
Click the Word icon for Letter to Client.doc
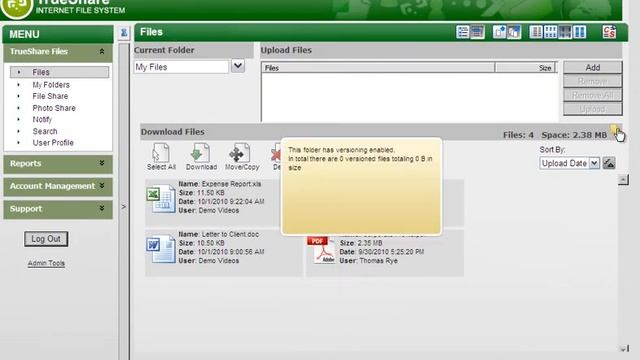tap(161, 248)
